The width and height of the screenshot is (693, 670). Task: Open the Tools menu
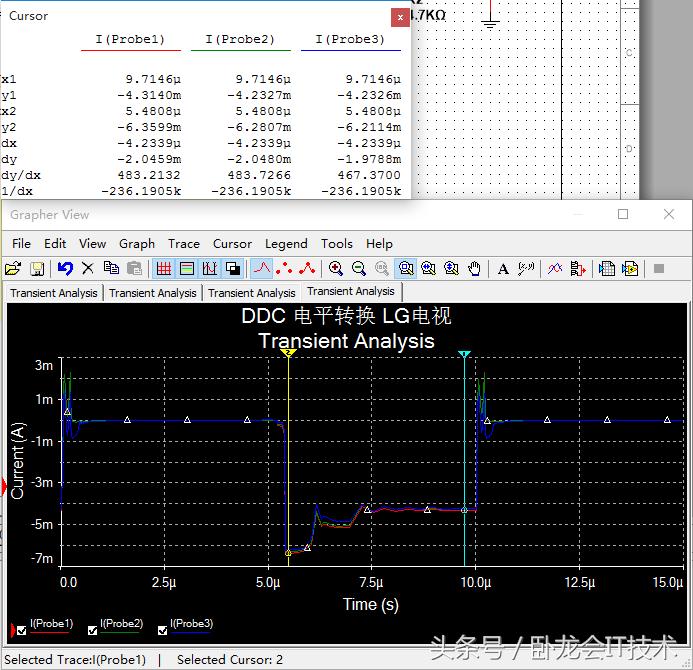point(337,244)
